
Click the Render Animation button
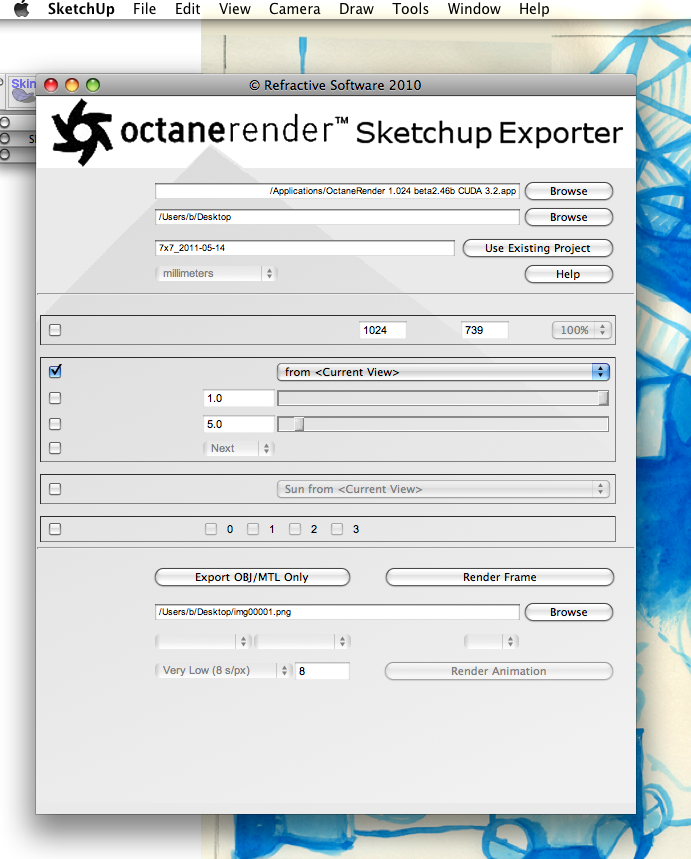click(x=499, y=671)
